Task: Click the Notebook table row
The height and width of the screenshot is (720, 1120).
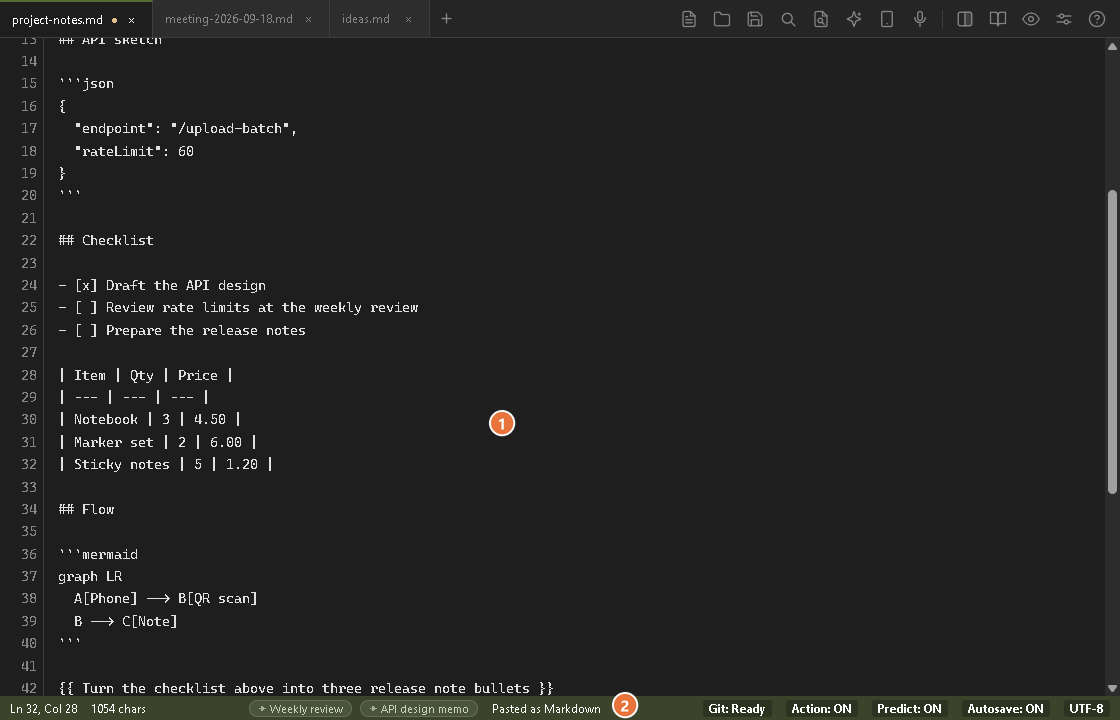Action: (150, 419)
